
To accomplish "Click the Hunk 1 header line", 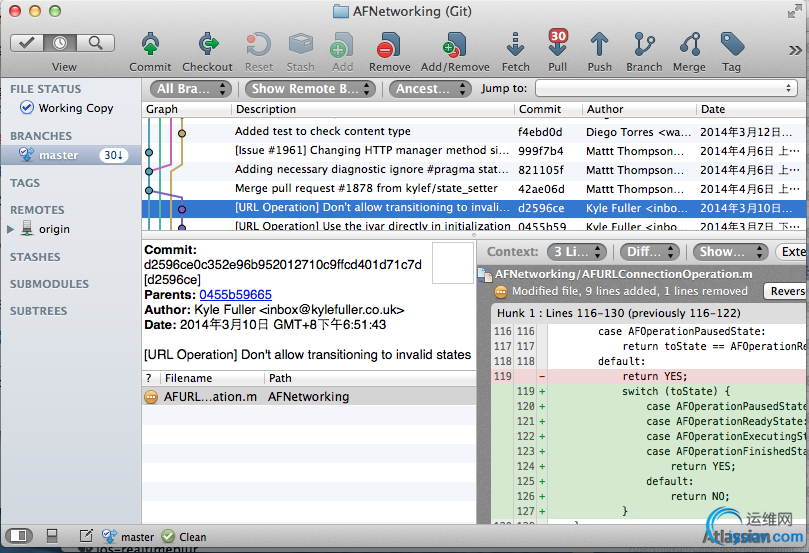I will click(650, 313).
